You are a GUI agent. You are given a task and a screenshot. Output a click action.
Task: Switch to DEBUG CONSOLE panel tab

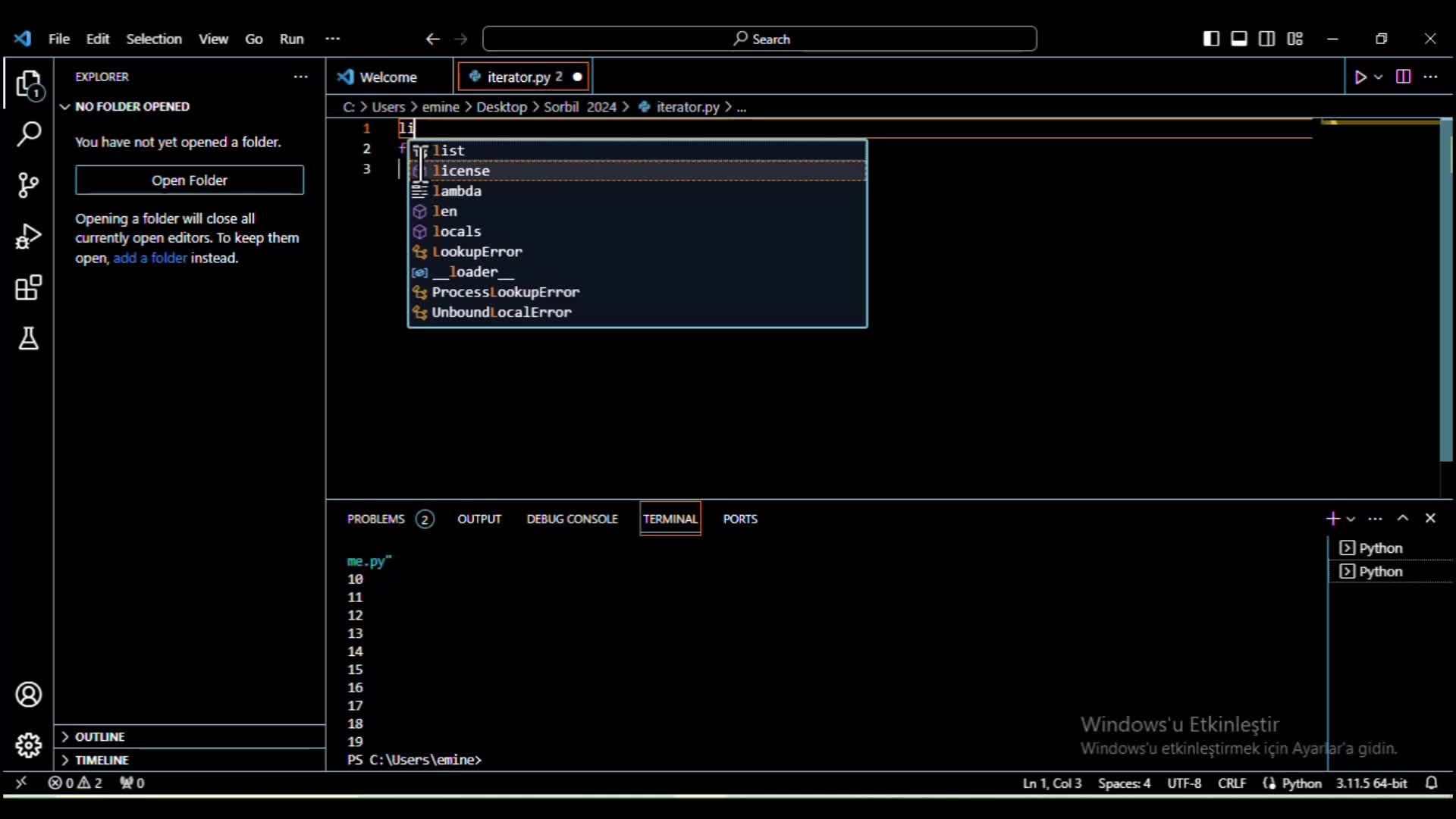pyautogui.click(x=573, y=519)
